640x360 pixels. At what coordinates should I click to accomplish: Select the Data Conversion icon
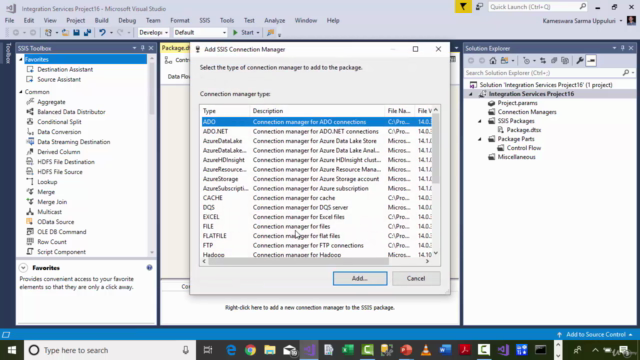pos(30,132)
